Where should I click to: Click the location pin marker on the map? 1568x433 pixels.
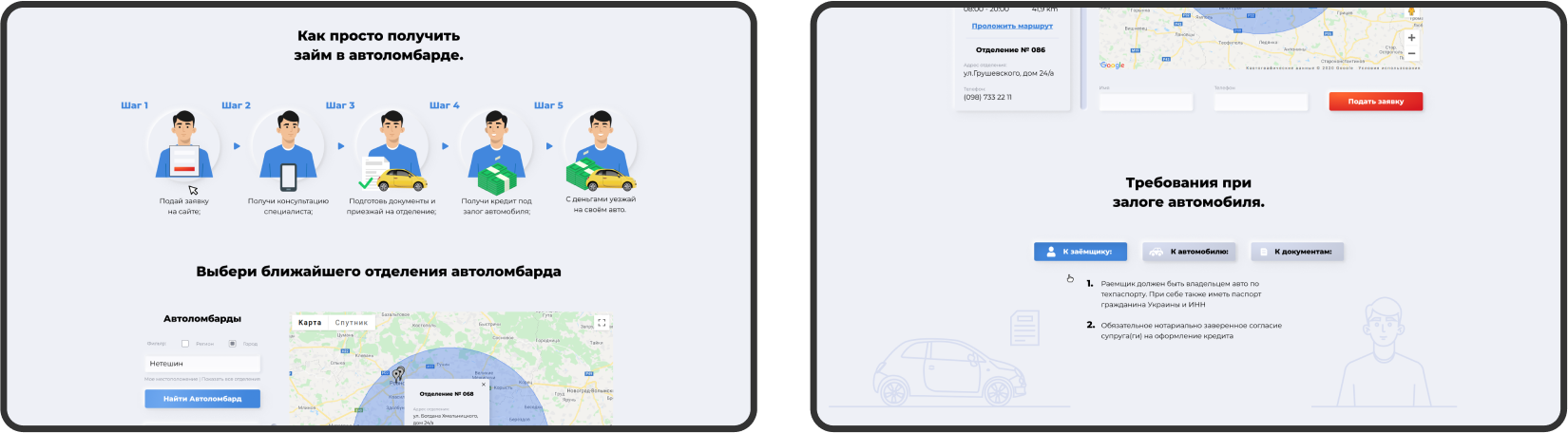(x=399, y=374)
